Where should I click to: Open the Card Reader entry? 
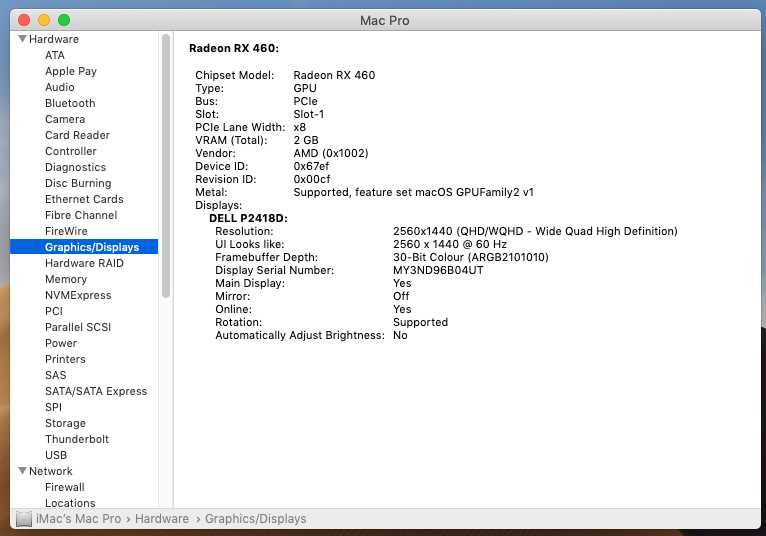77,135
